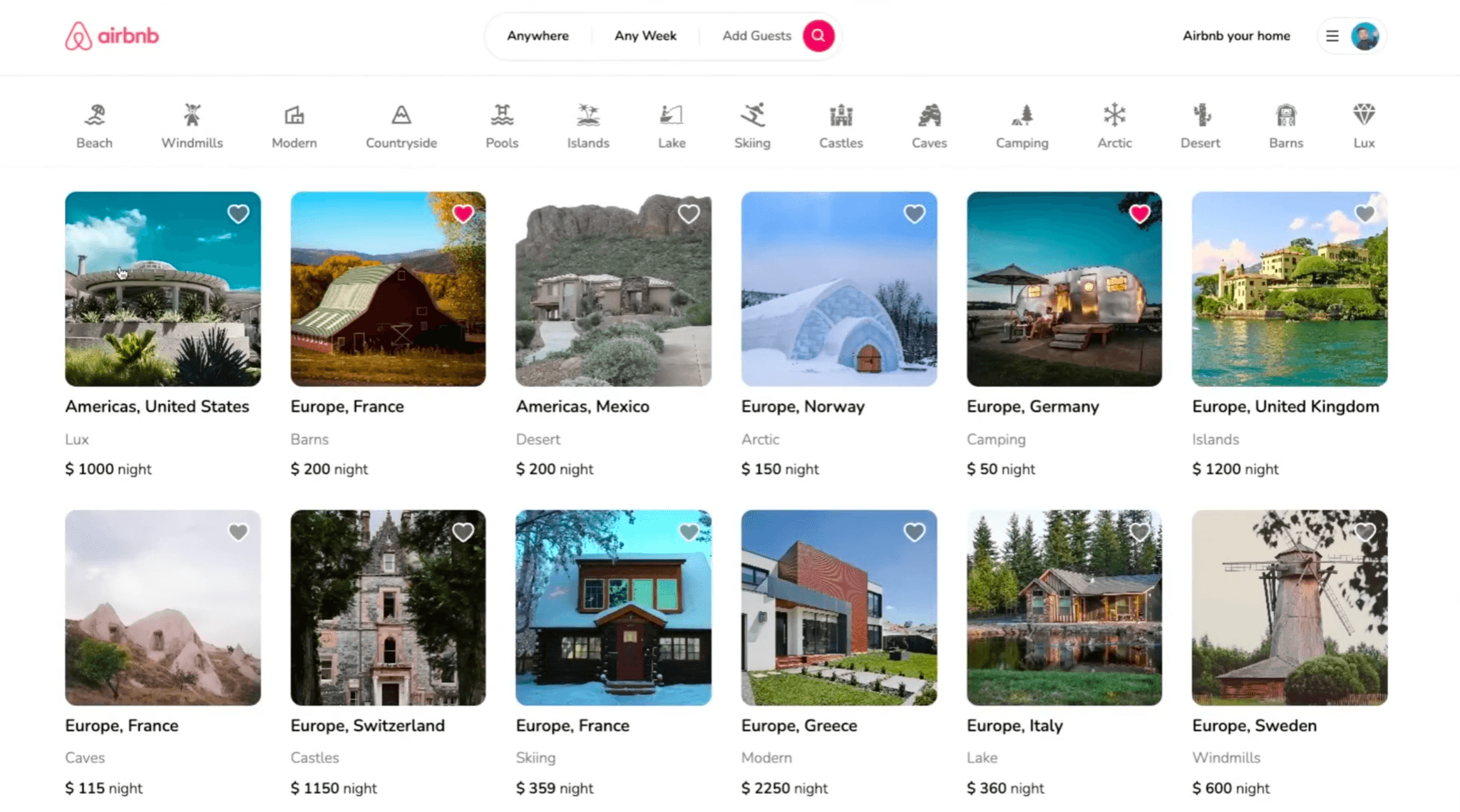Viewport: 1460px width, 812px height.
Task: Open the Add Guests filter
Action: point(756,36)
